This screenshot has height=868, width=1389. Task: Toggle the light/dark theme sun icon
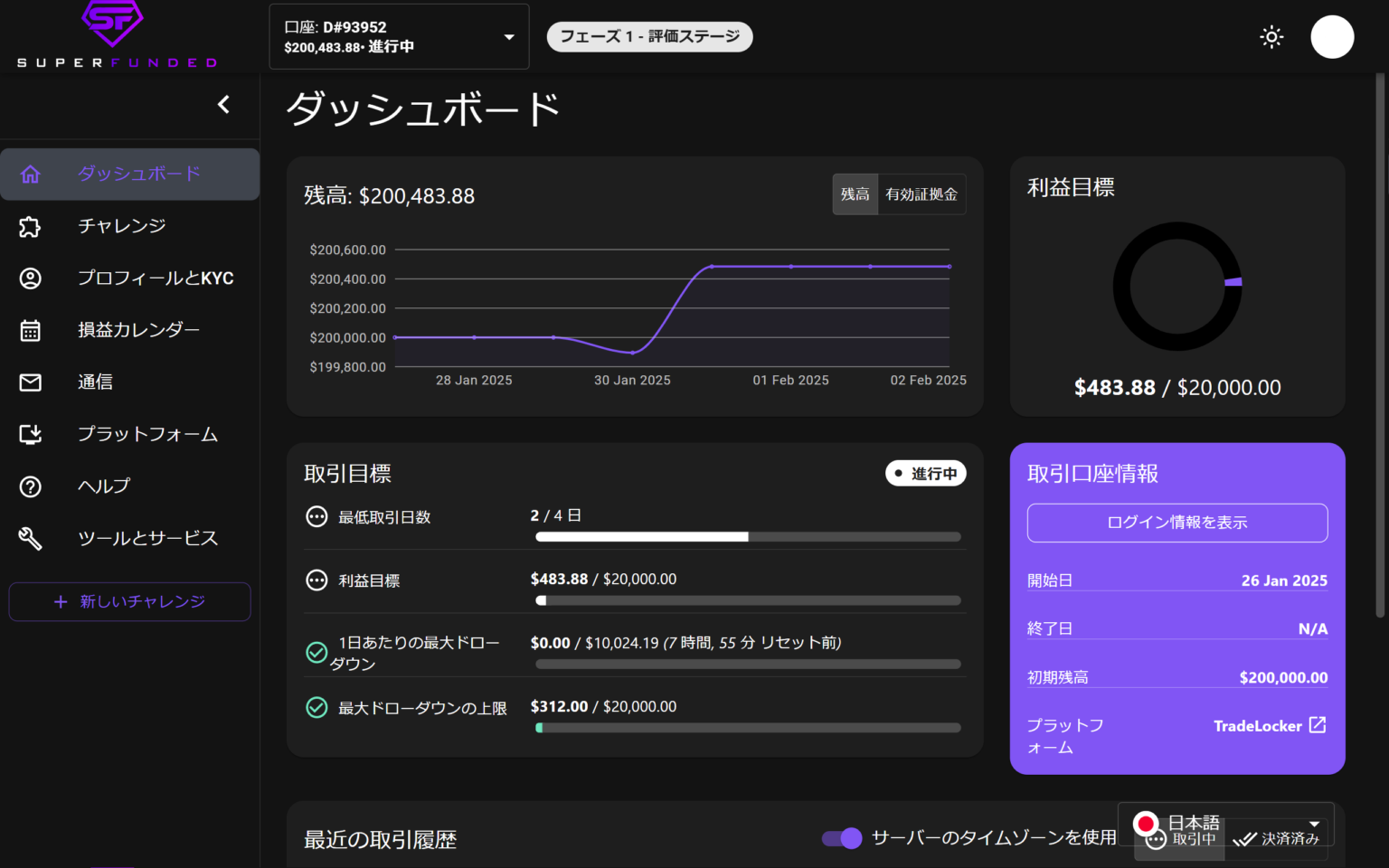point(1271,37)
